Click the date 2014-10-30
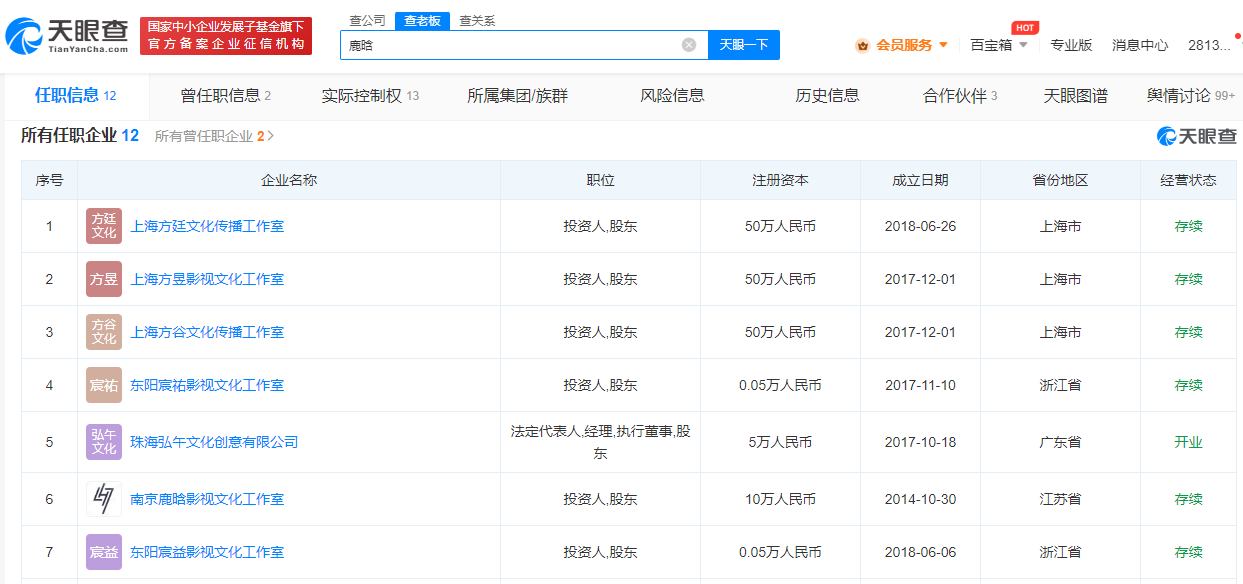The image size is (1243, 584). click(x=920, y=499)
